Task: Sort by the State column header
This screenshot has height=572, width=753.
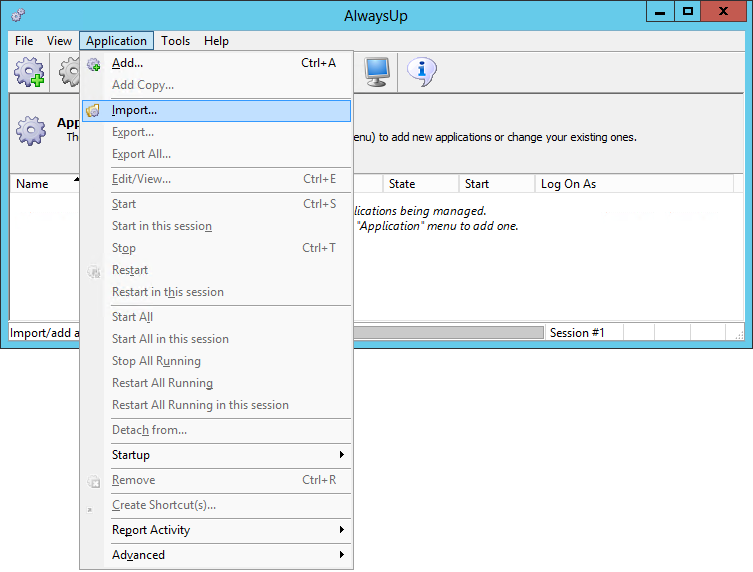Action: click(421, 184)
